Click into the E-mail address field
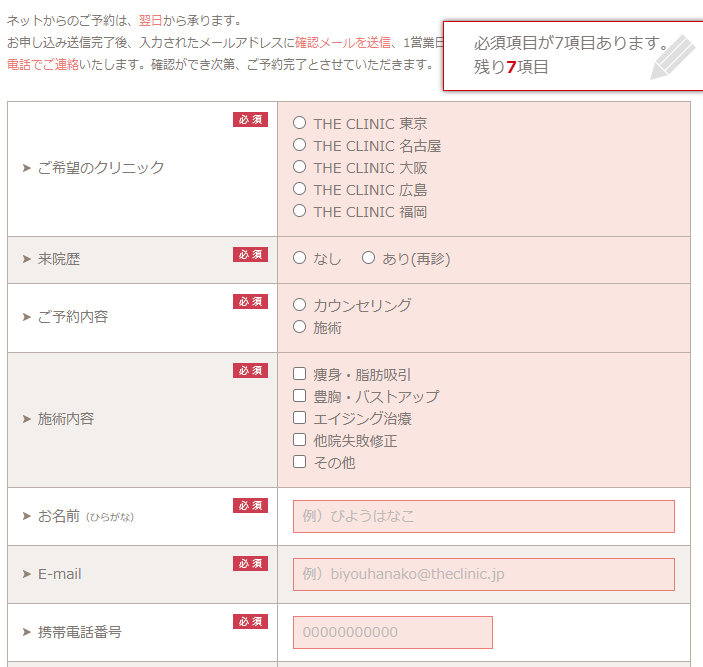This screenshot has width=703, height=667. (x=483, y=574)
